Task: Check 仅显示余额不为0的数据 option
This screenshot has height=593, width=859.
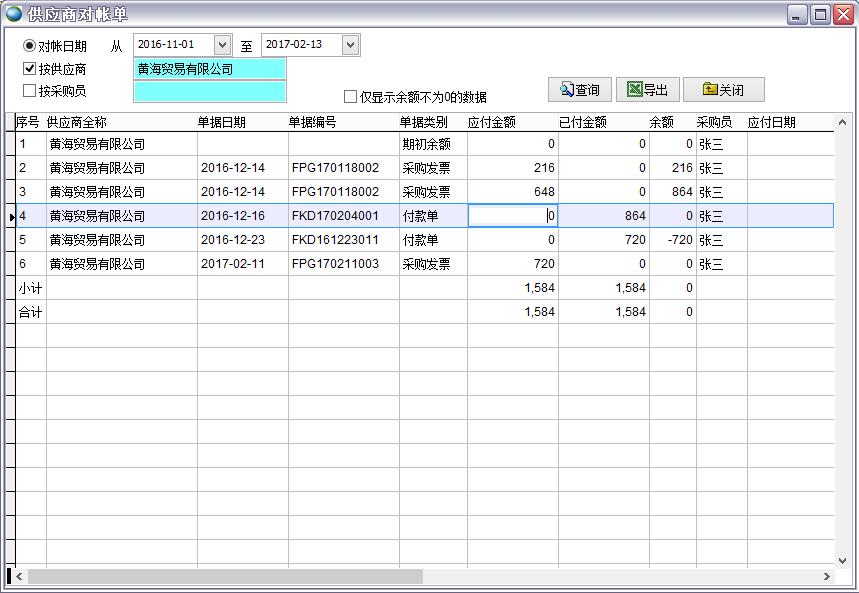Action: point(351,95)
